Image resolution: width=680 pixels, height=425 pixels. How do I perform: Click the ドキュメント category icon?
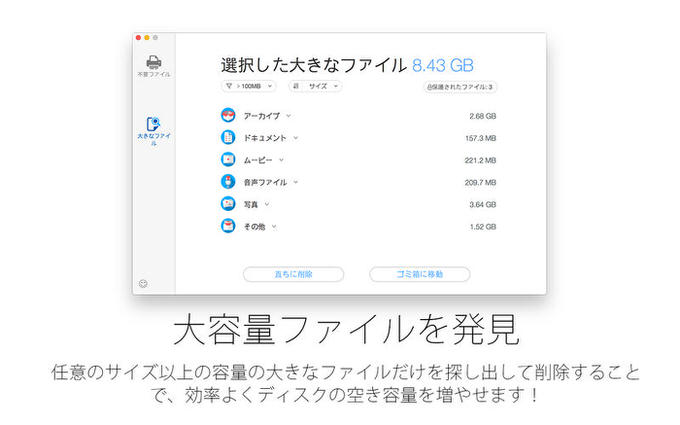[227, 137]
